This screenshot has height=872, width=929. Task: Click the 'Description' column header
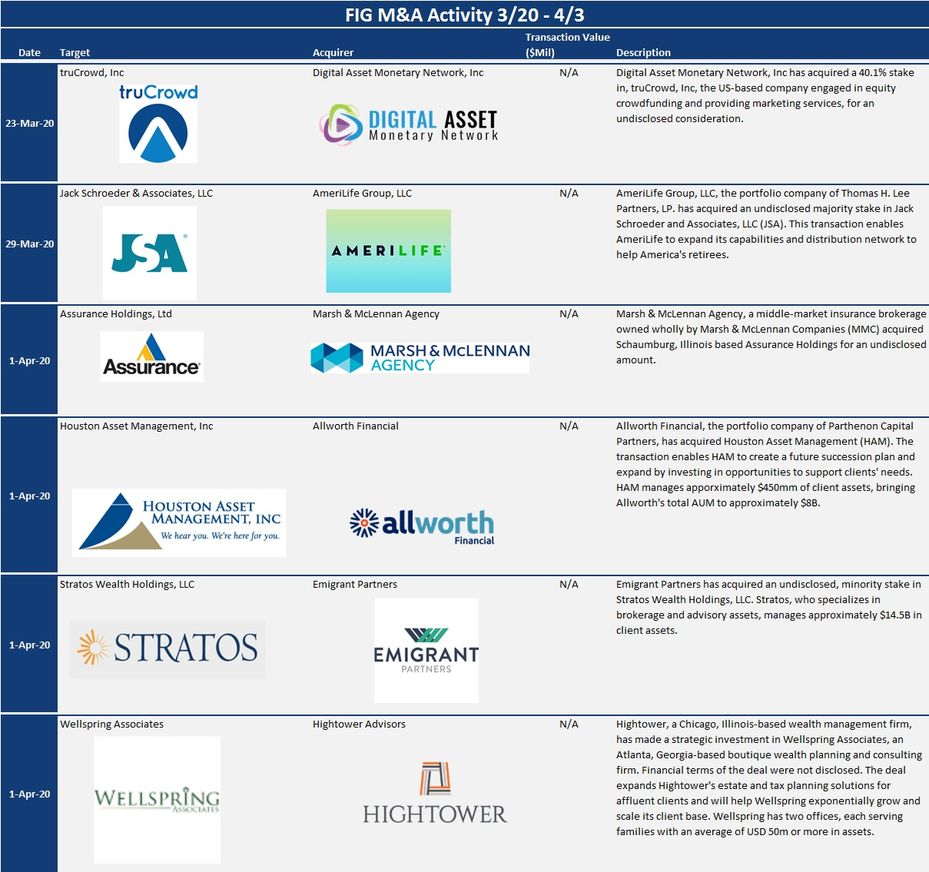coord(643,53)
